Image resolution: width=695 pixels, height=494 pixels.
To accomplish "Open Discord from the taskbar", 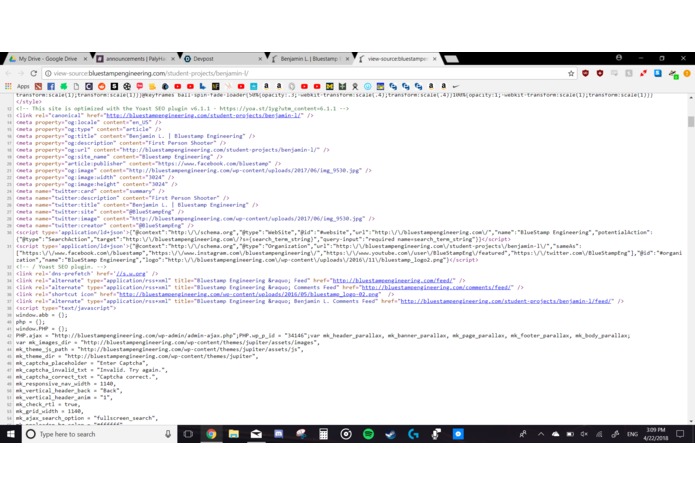I will point(279,434).
